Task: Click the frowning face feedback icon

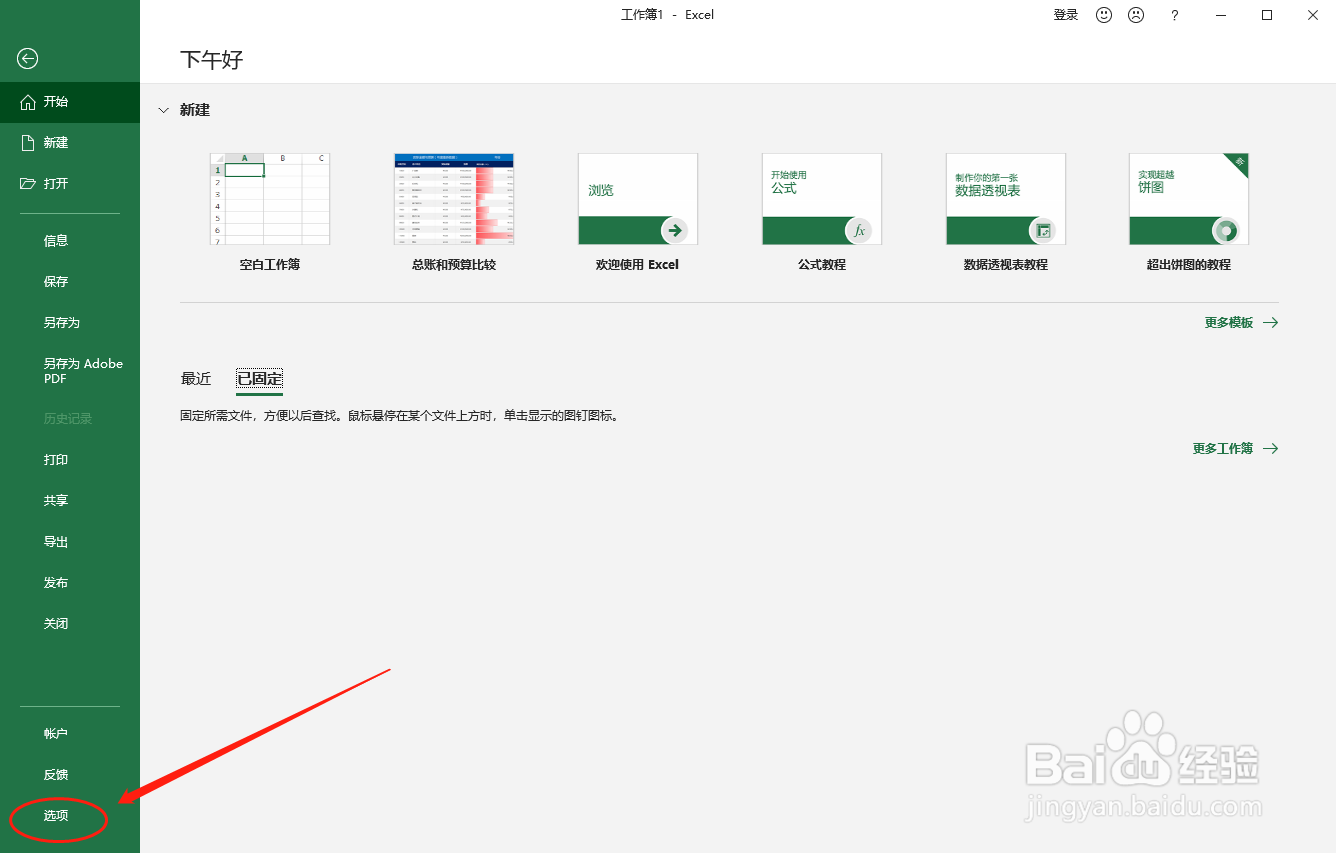Action: pos(1136,15)
